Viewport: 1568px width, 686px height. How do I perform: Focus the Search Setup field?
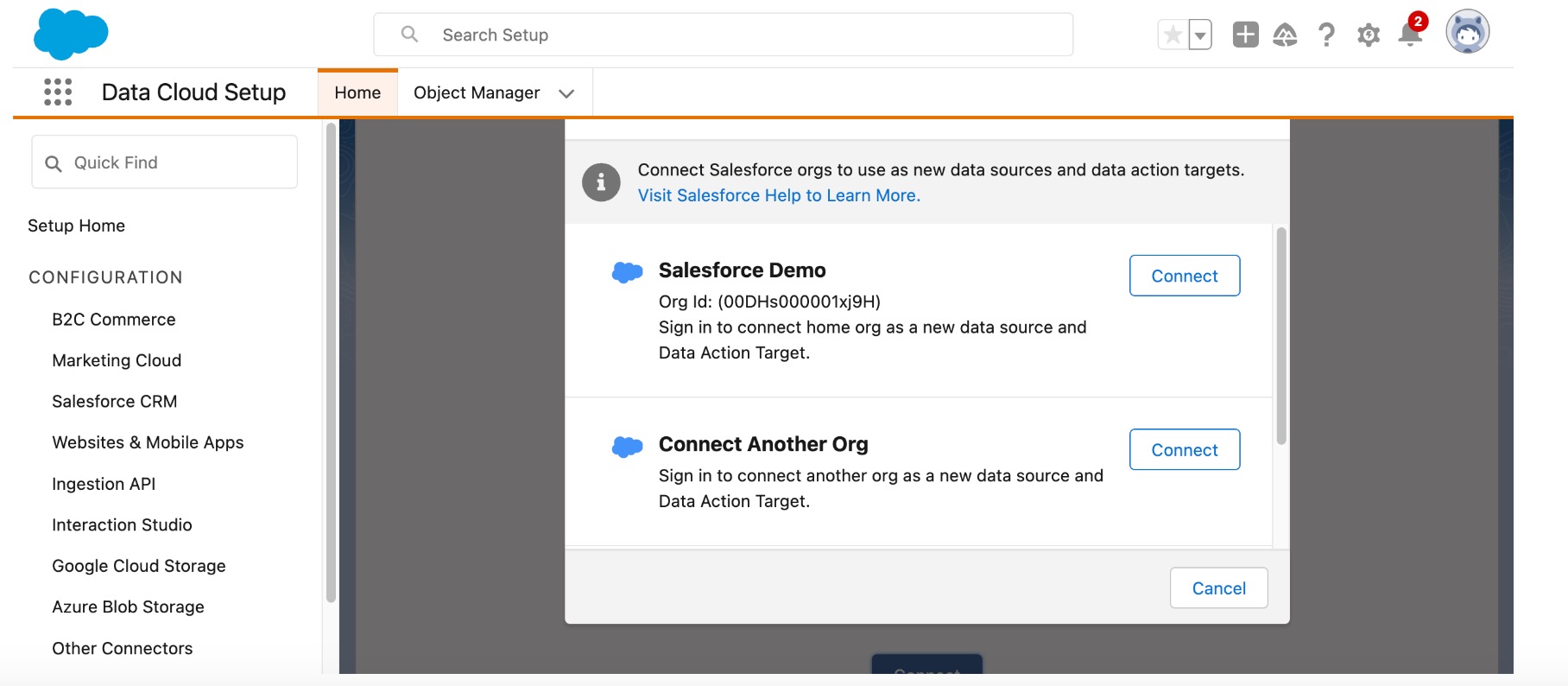coord(724,35)
